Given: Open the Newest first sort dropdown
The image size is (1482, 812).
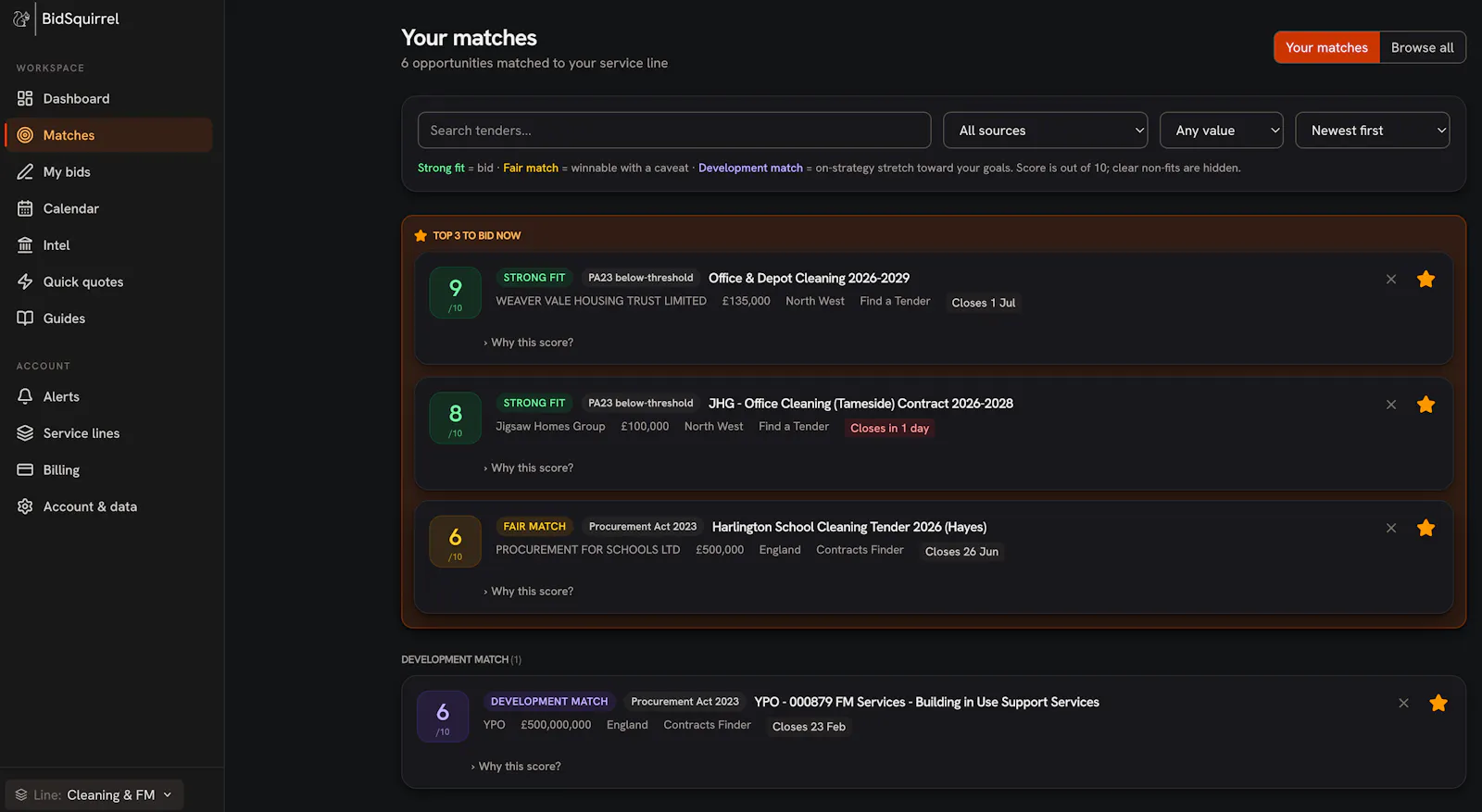Looking at the screenshot, I should pyautogui.click(x=1372, y=131).
